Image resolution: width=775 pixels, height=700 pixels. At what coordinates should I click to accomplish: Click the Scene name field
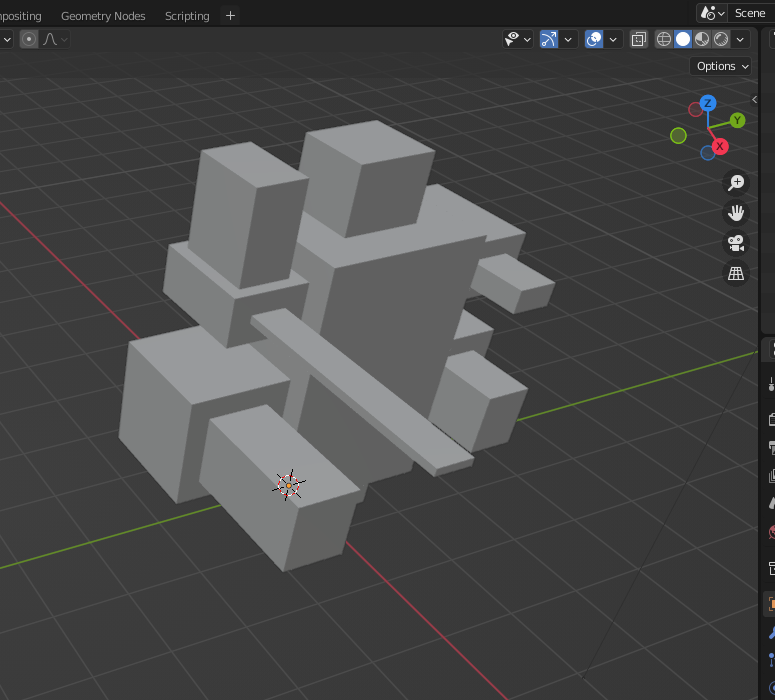pyautogui.click(x=751, y=13)
